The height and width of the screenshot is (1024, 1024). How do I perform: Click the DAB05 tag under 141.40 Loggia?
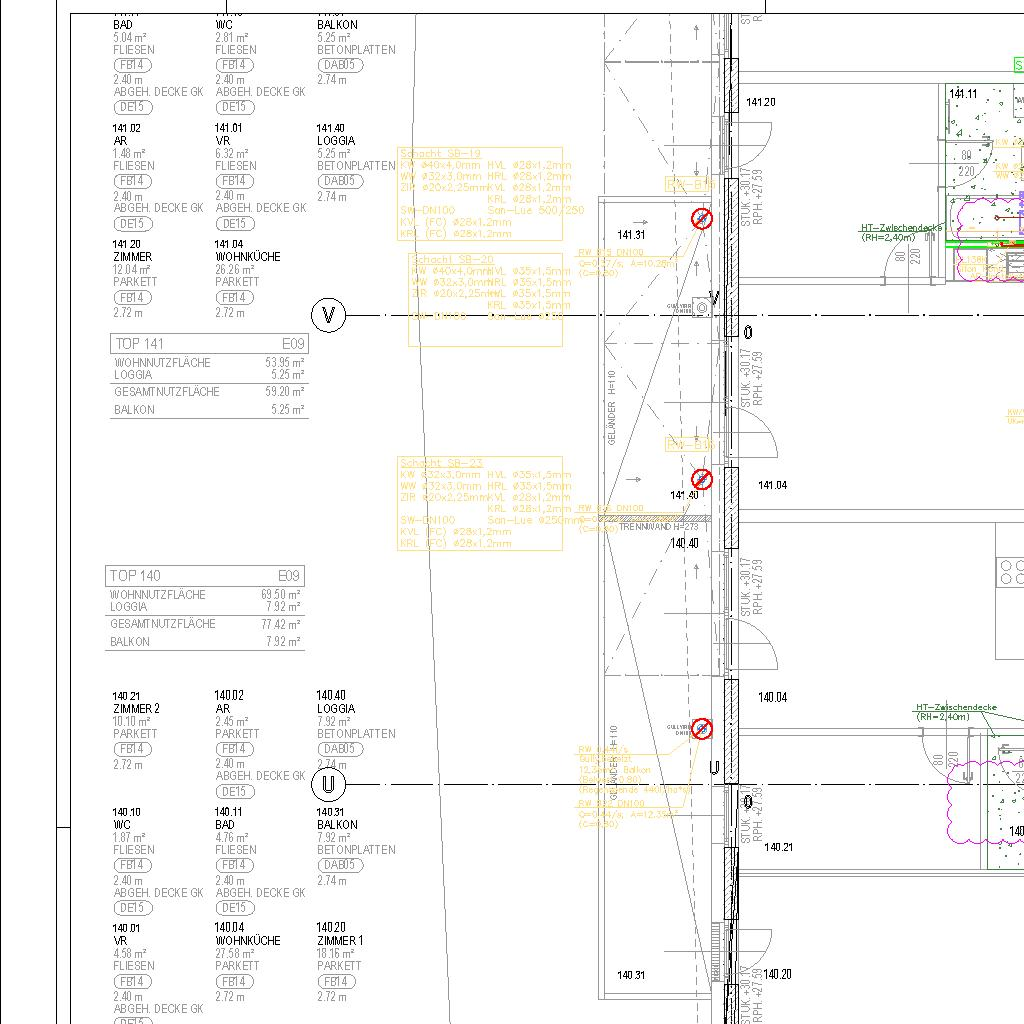tap(340, 181)
